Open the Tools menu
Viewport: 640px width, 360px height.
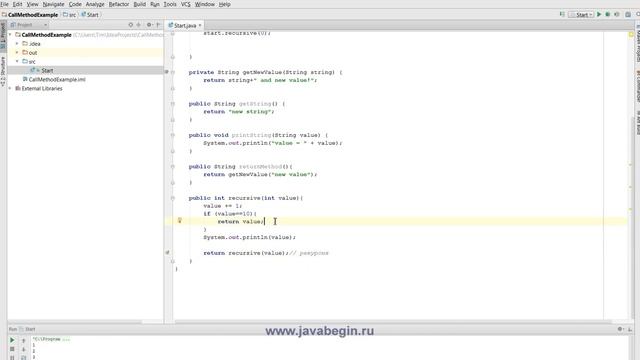click(170, 4)
